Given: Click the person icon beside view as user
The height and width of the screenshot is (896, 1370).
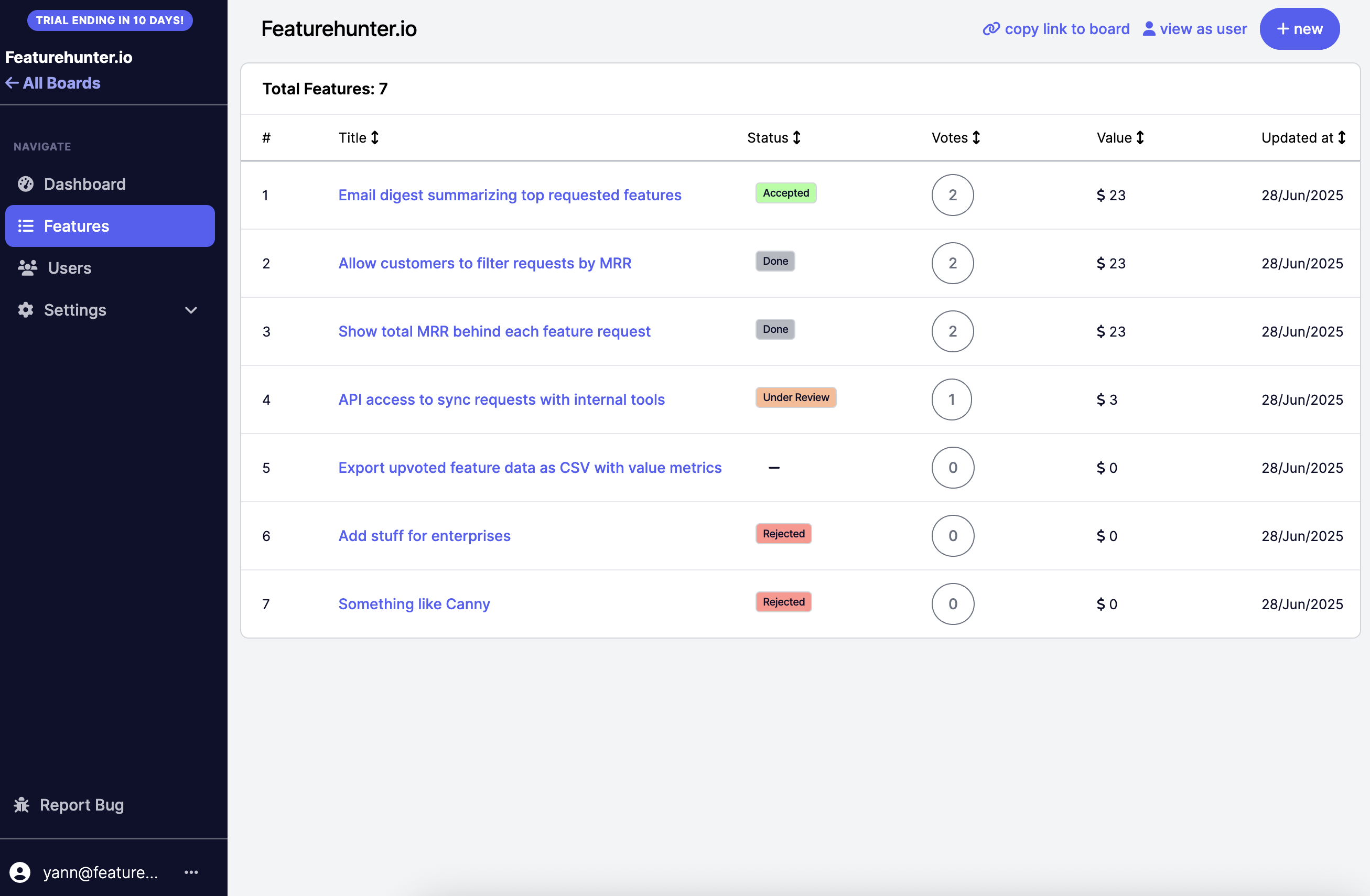Looking at the screenshot, I should click(1148, 29).
